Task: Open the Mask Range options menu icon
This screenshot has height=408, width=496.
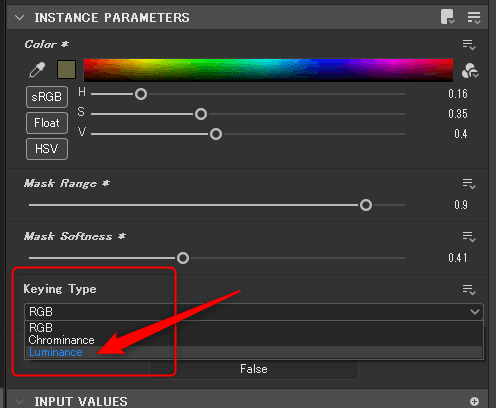Action: point(469,184)
